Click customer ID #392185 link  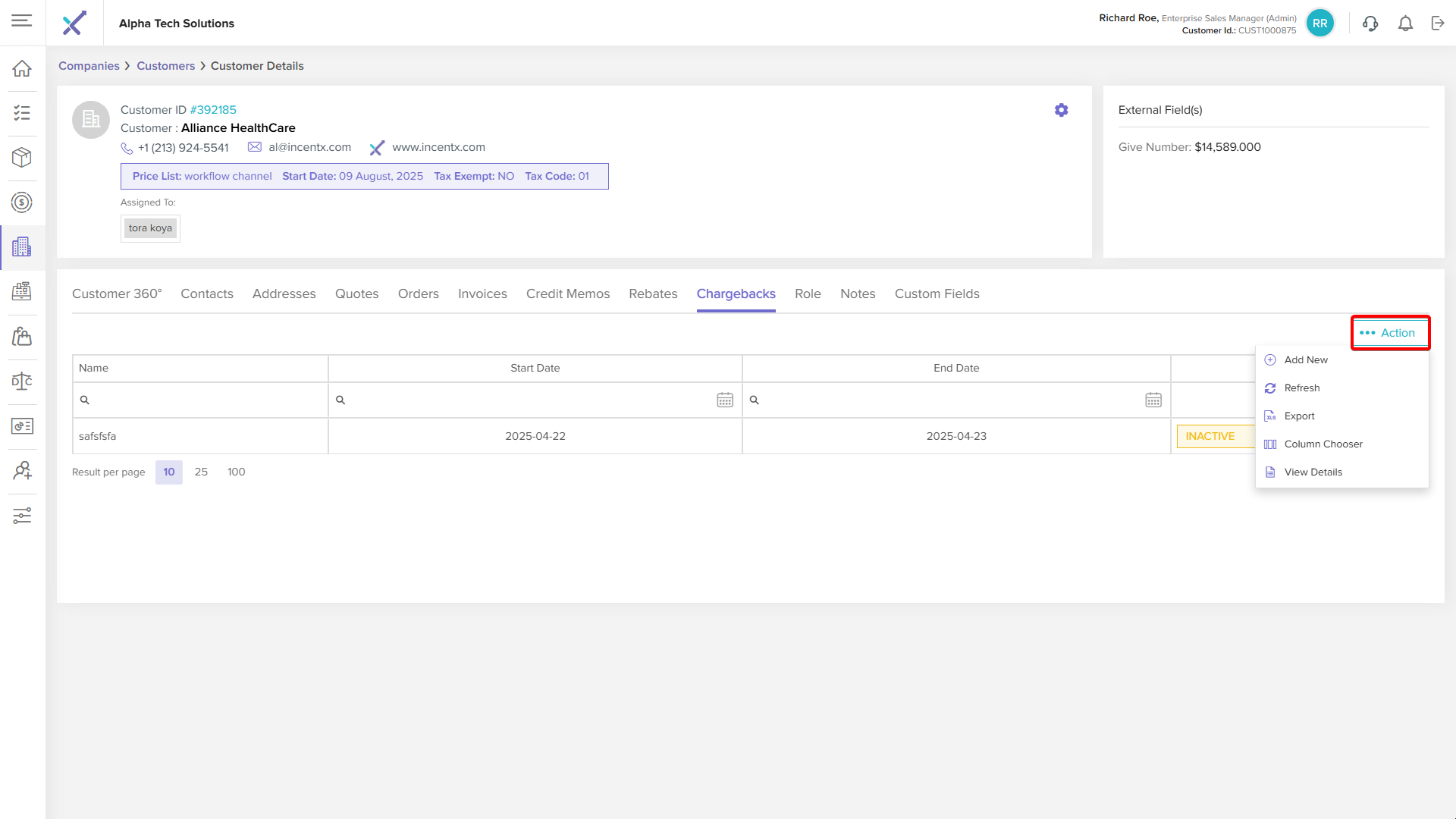212,110
